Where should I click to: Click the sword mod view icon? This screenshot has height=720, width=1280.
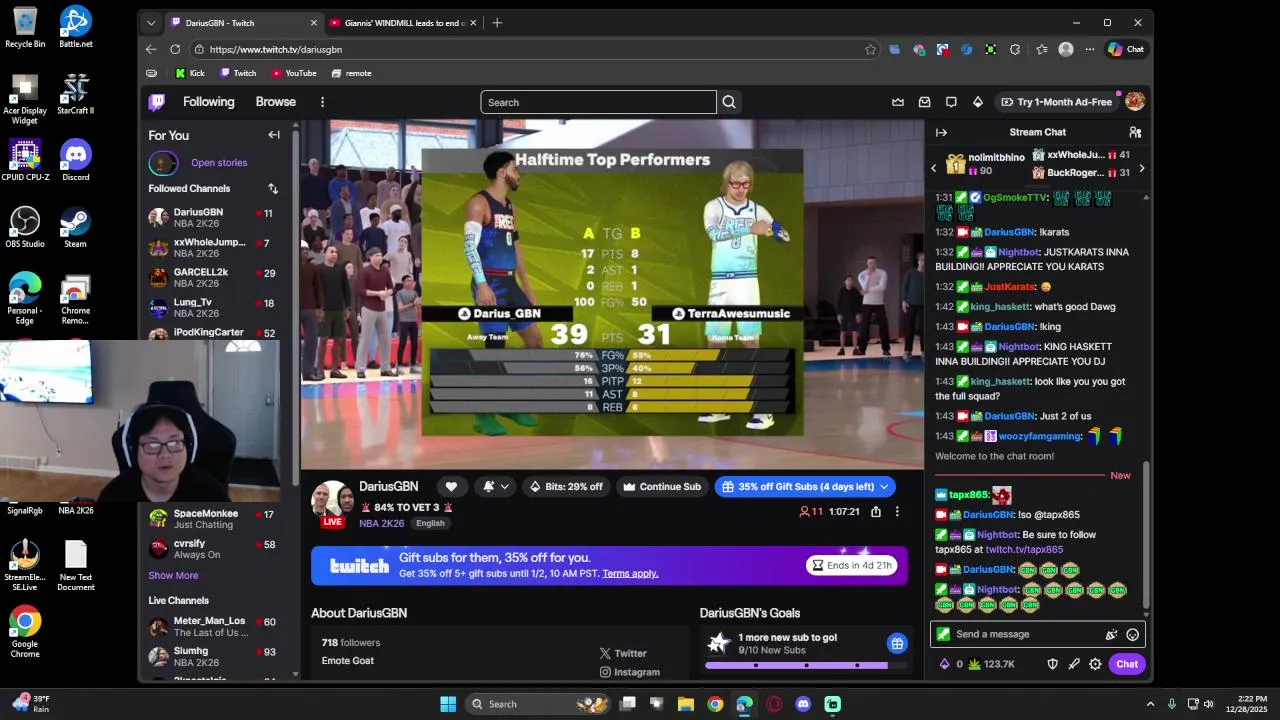(1074, 664)
